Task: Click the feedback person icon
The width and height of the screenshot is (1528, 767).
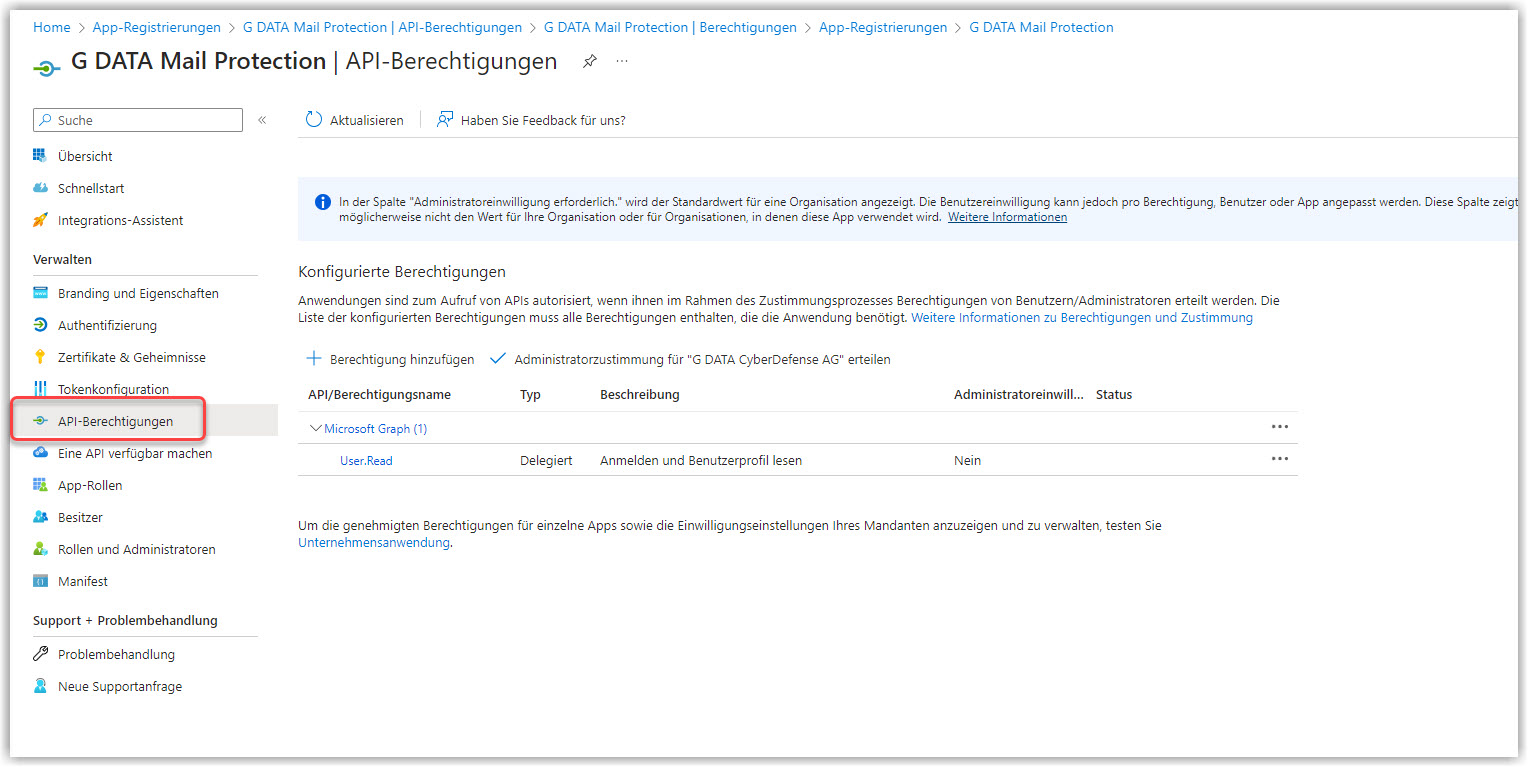Action: tap(445, 120)
